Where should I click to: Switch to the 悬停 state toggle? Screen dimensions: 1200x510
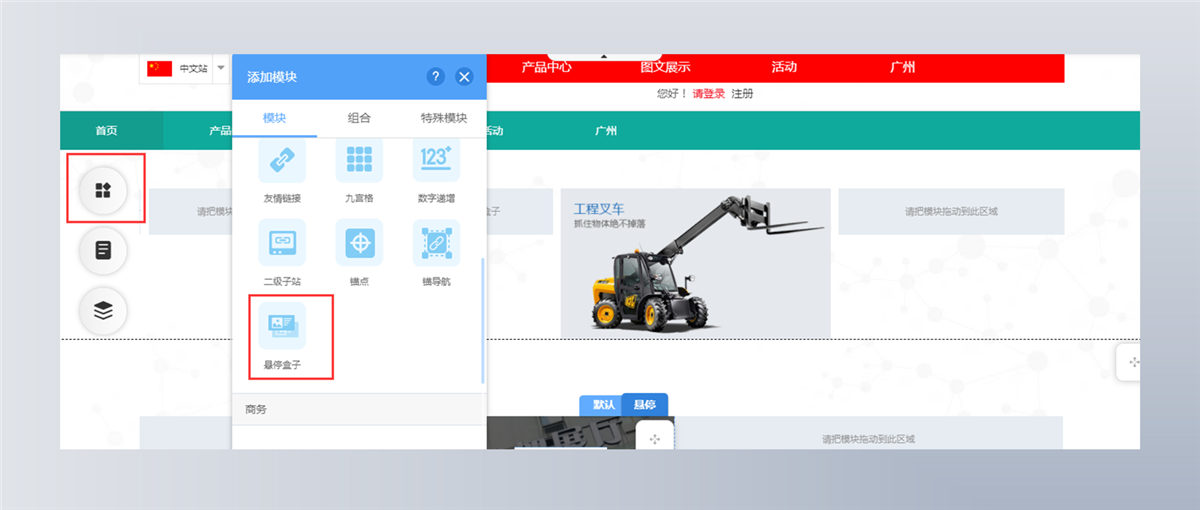[645, 405]
